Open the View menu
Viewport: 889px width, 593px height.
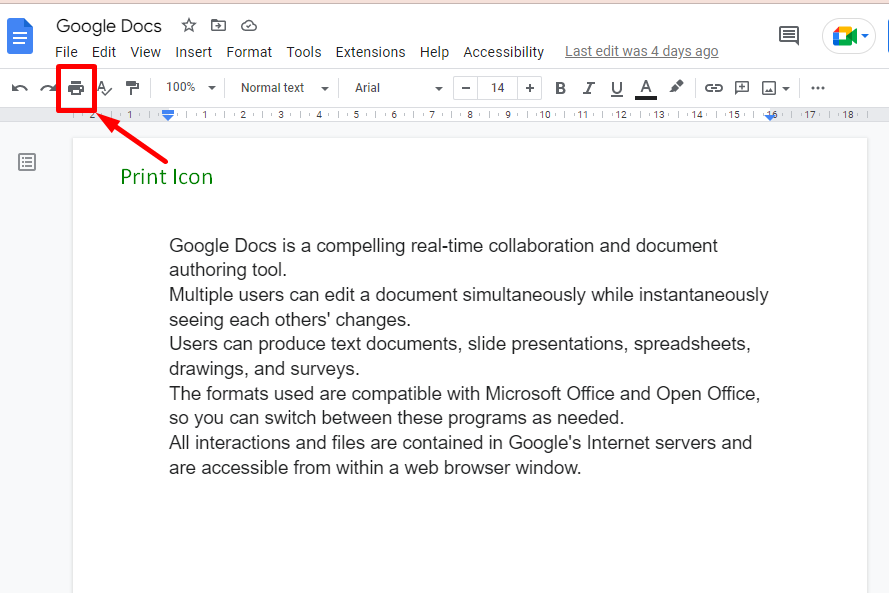(146, 52)
